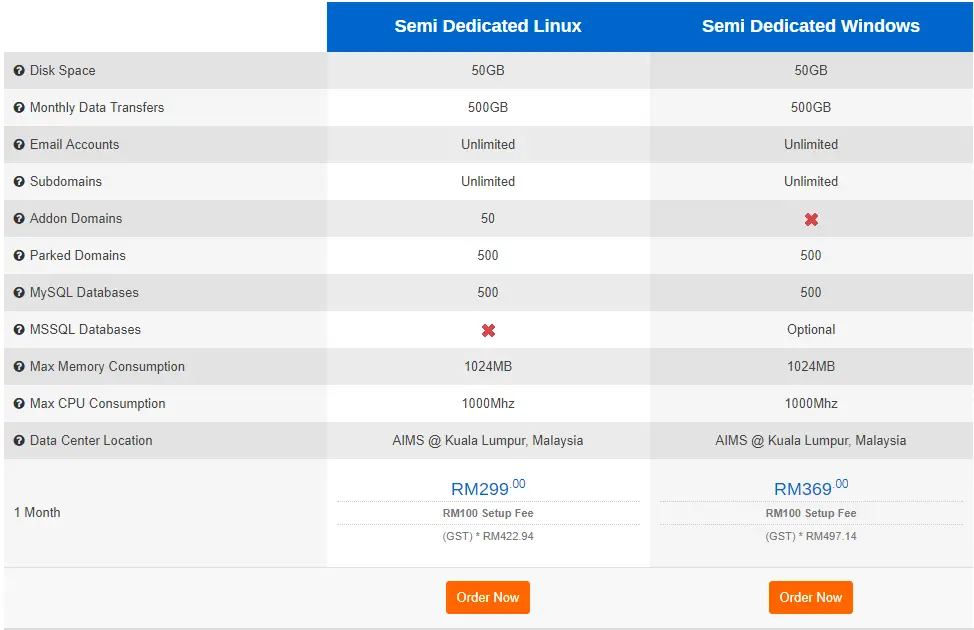
Task: Click 1000Mhz CPU under Windows
Action: point(811,403)
